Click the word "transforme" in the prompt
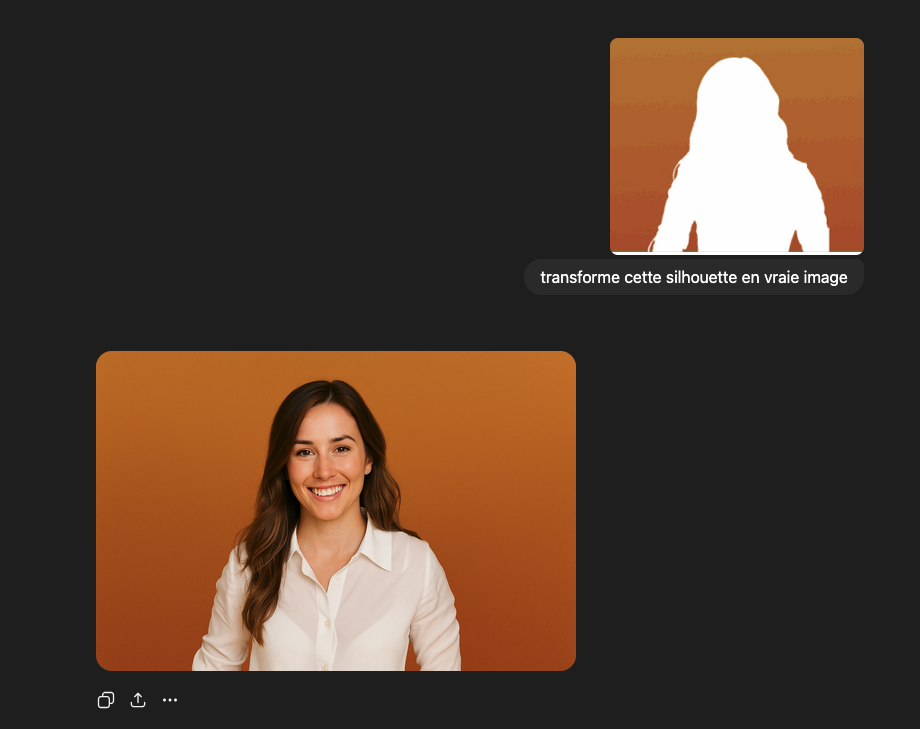 [579, 277]
